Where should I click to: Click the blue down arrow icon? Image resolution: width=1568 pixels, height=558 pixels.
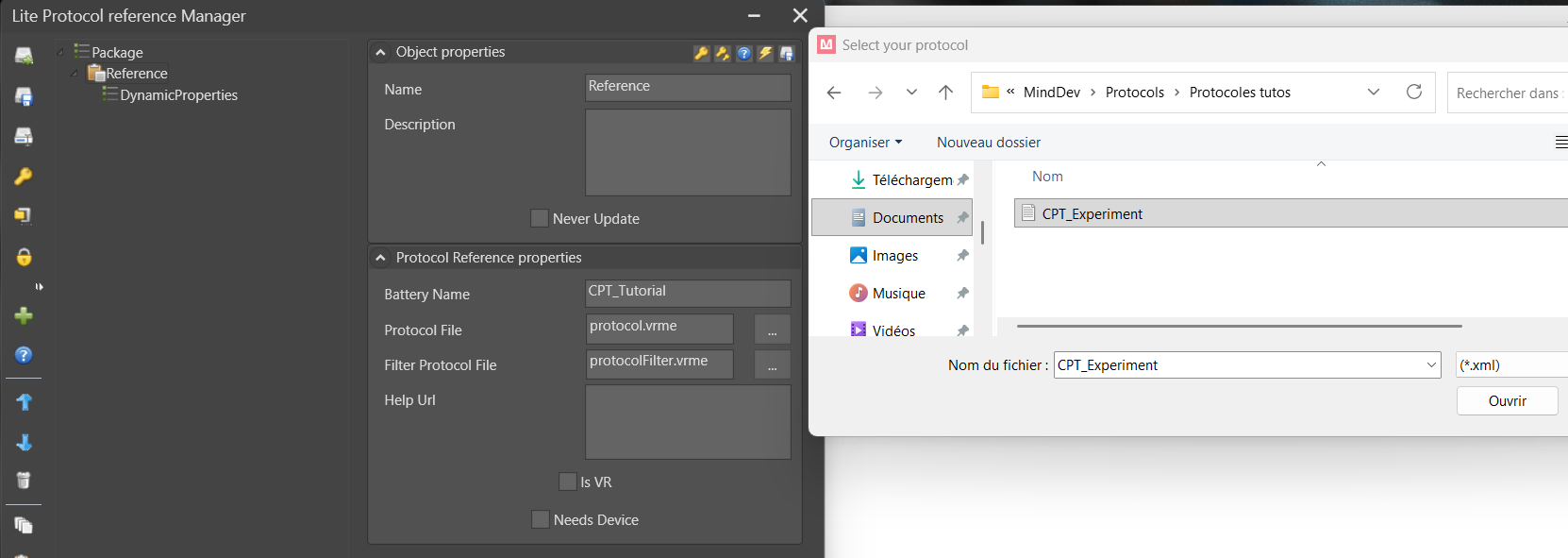click(x=24, y=443)
